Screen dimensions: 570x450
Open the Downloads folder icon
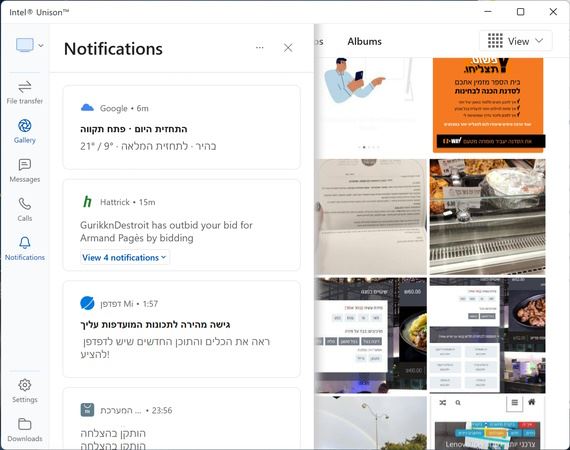click(x=25, y=424)
